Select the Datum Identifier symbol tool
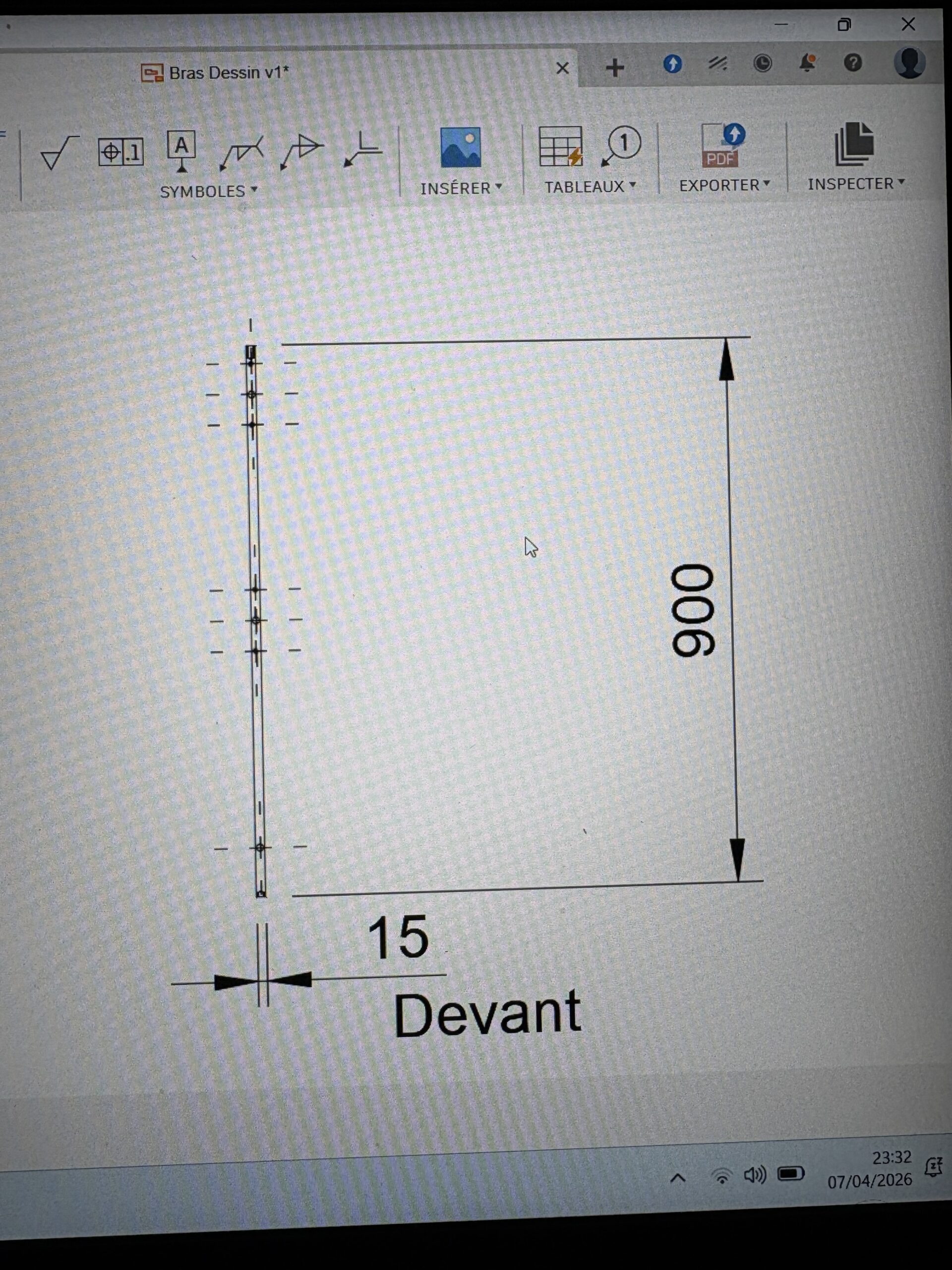The width and height of the screenshot is (952, 1270). click(x=181, y=150)
